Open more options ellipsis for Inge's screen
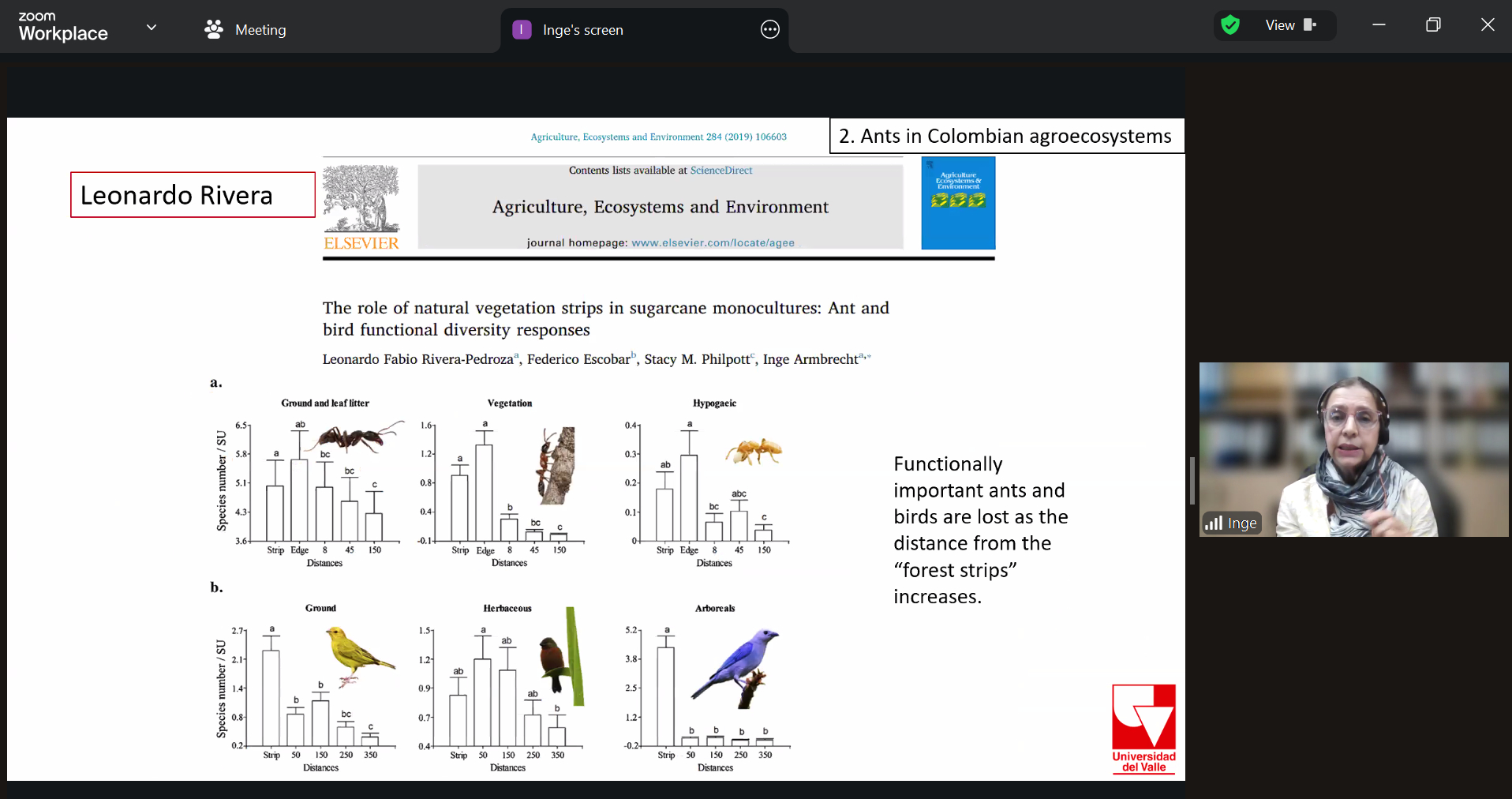This screenshot has height=799, width=1512. pos(769,30)
